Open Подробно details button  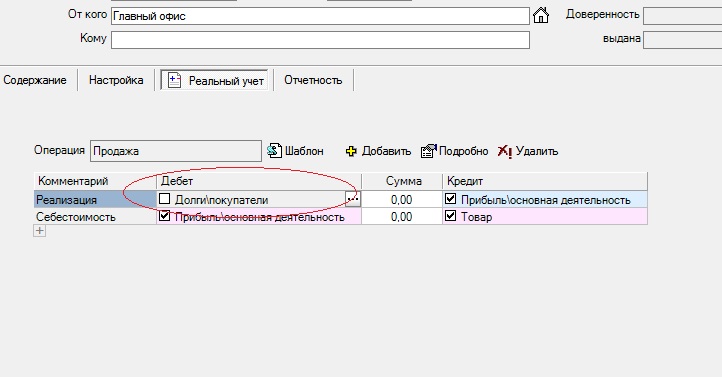click(454, 151)
